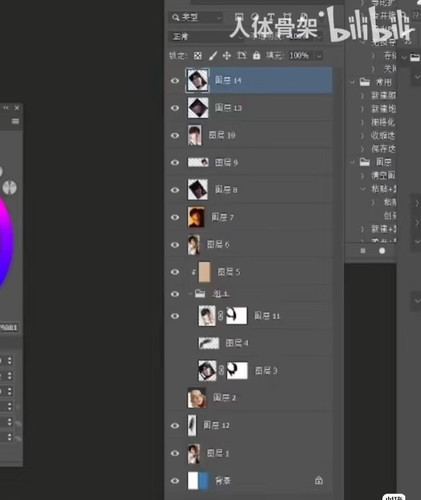The width and height of the screenshot is (421, 500).
Task: Toggle lock transparent pixels checkerboard icon
Action: pos(198,56)
